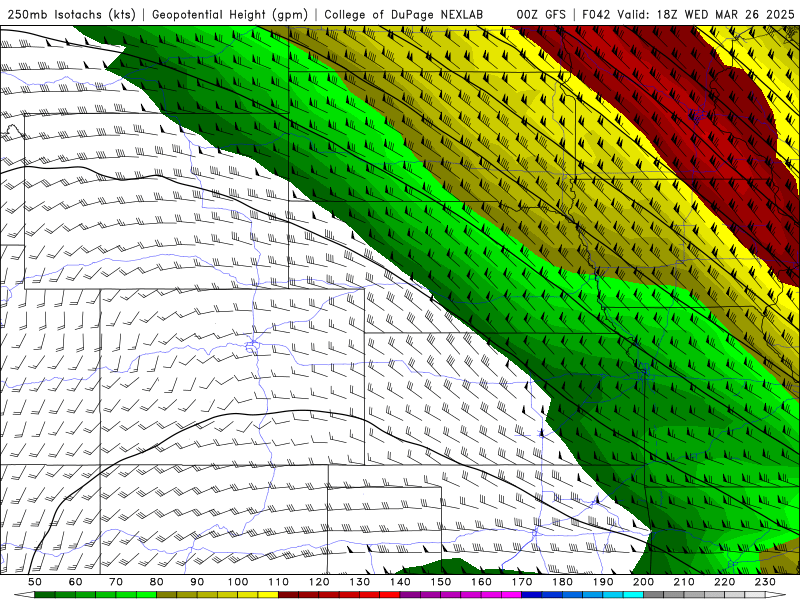Select the 160 value on the colorbar

pyautogui.click(x=481, y=582)
